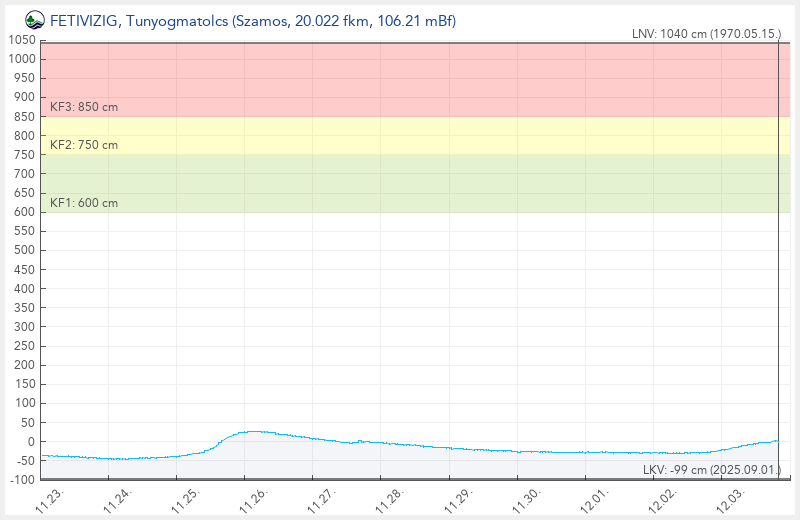Select the LNV: 1040 cm record label

(x=706, y=34)
